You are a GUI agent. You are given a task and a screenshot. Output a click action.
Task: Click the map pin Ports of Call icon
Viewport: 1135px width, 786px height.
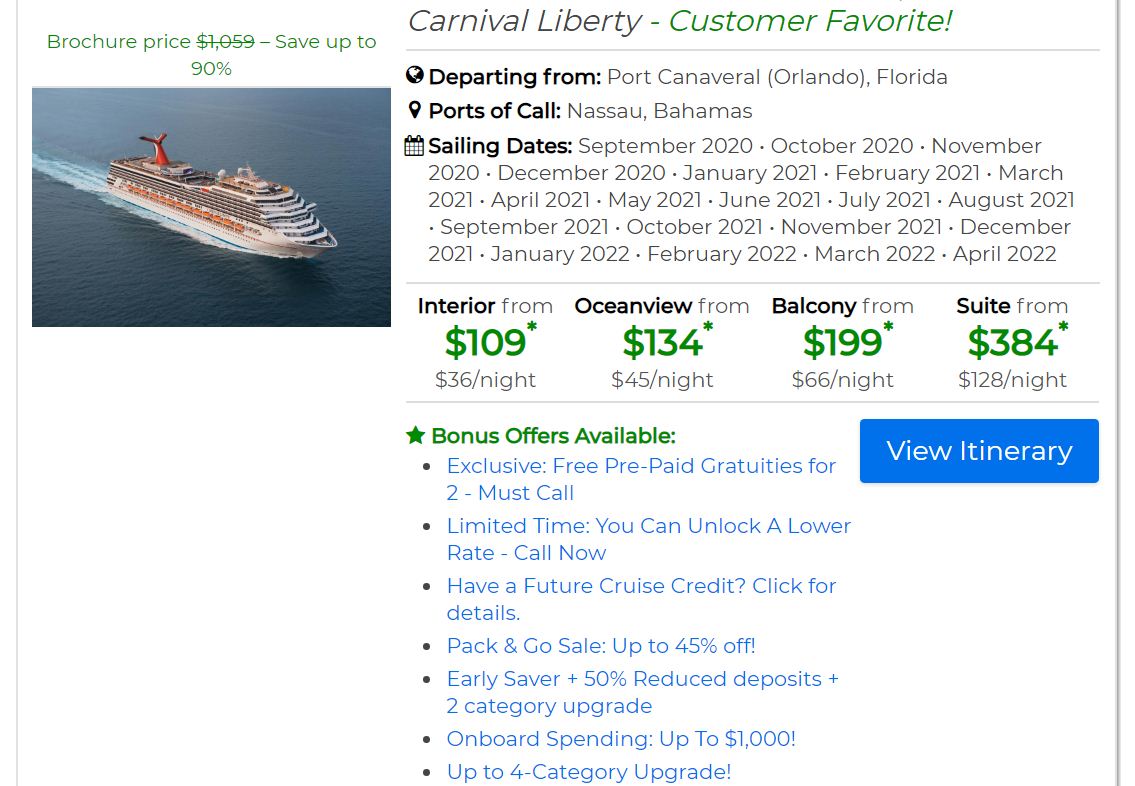(415, 110)
